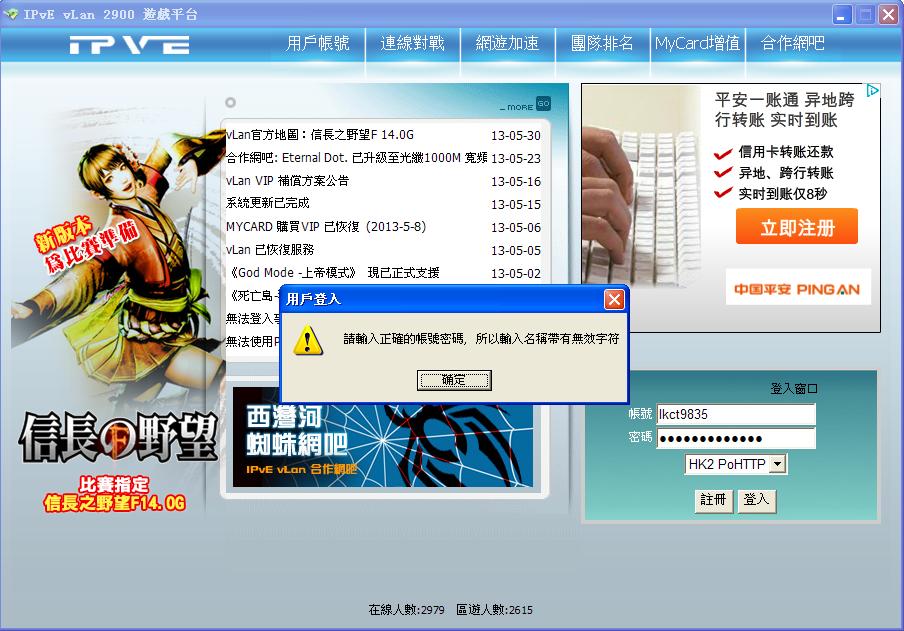Click the 密碼 password field

736,438
